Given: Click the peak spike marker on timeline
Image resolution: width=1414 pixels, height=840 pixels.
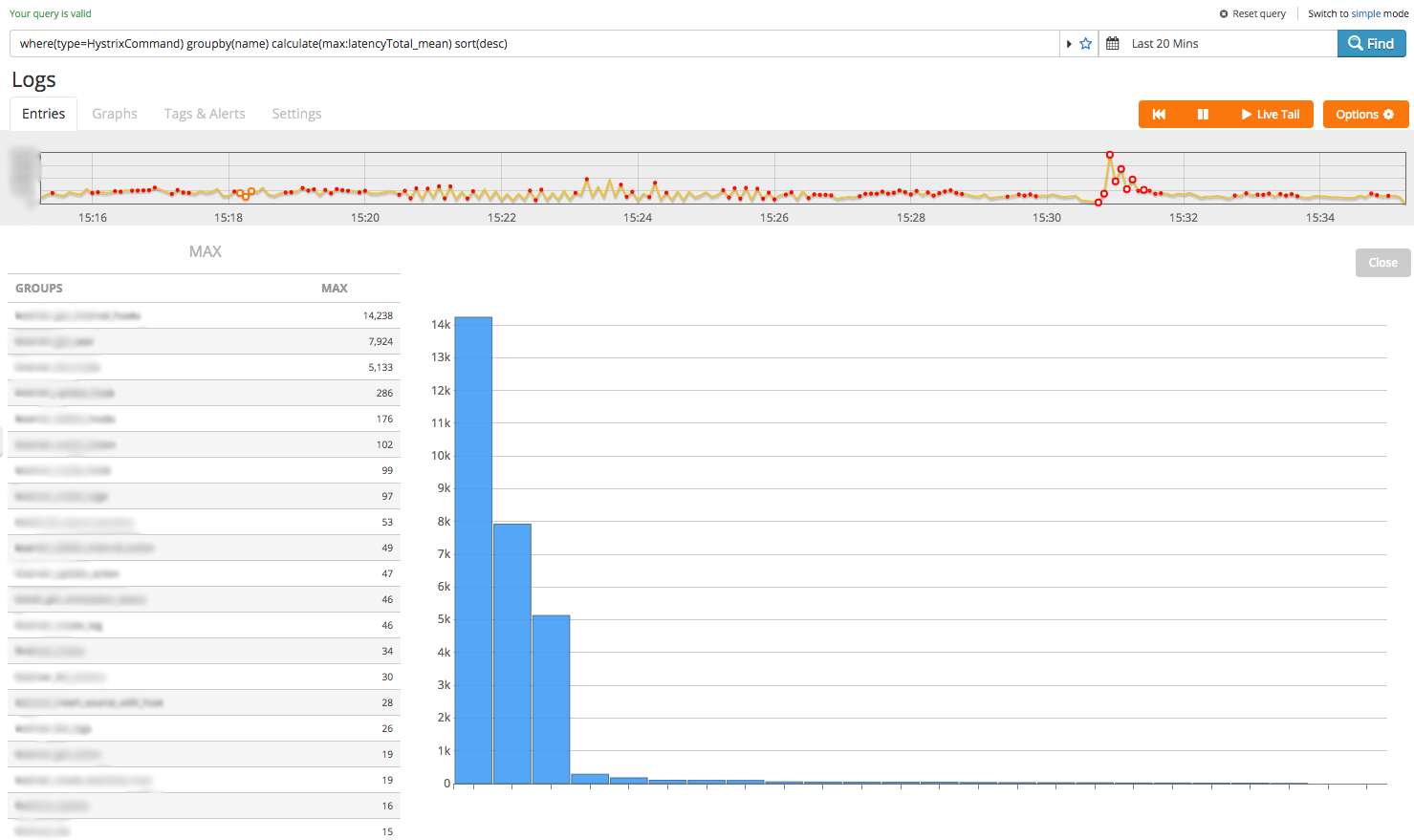Looking at the screenshot, I should click(x=1110, y=155).
